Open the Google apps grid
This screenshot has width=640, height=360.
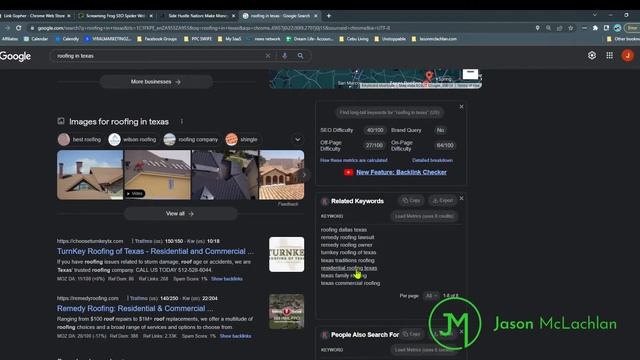pyautogui.click(x=609, y=56)
